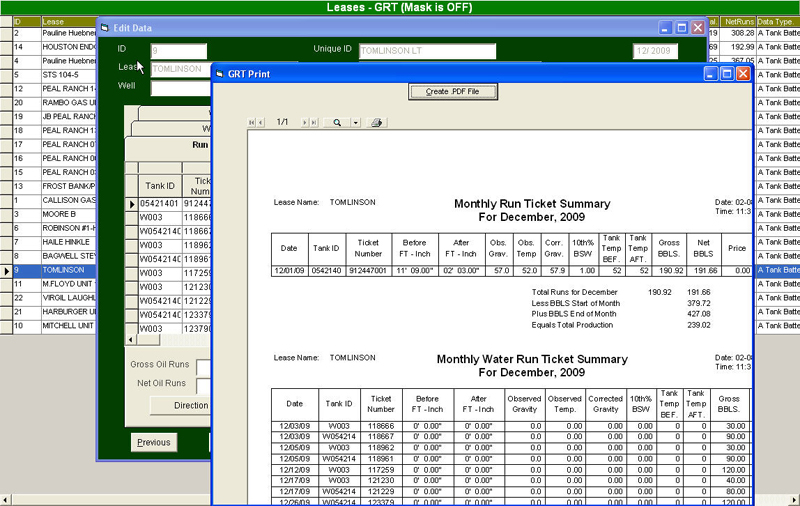The height and width of the screenshot is (506, 800).
Task: Click the ID field in Edit Data
Action: [x=179, y=51]
